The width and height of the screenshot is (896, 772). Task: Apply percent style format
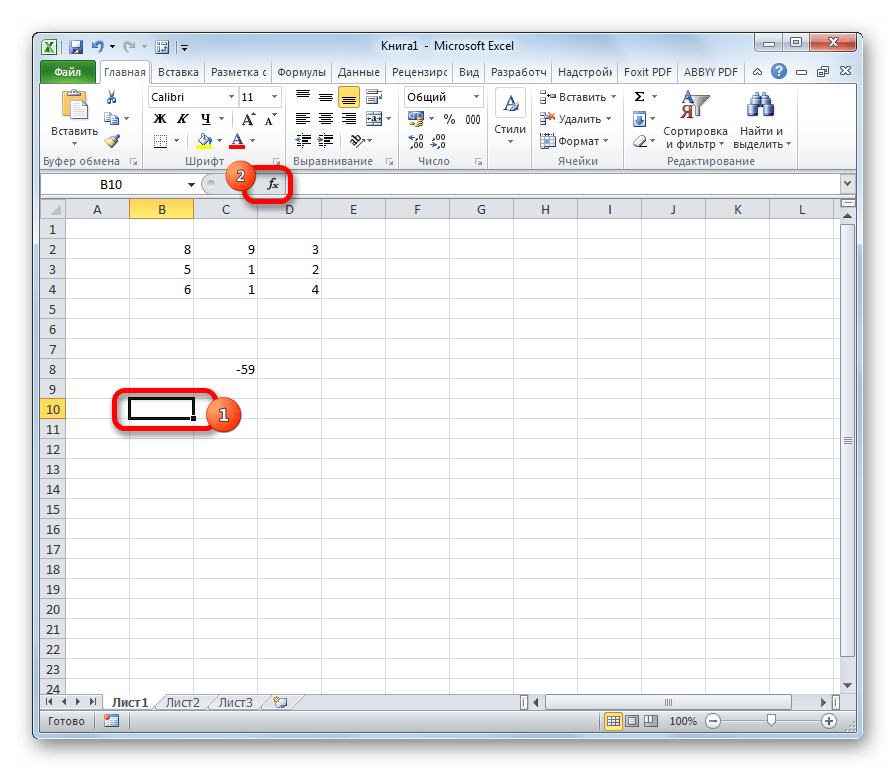coord(450,119)
